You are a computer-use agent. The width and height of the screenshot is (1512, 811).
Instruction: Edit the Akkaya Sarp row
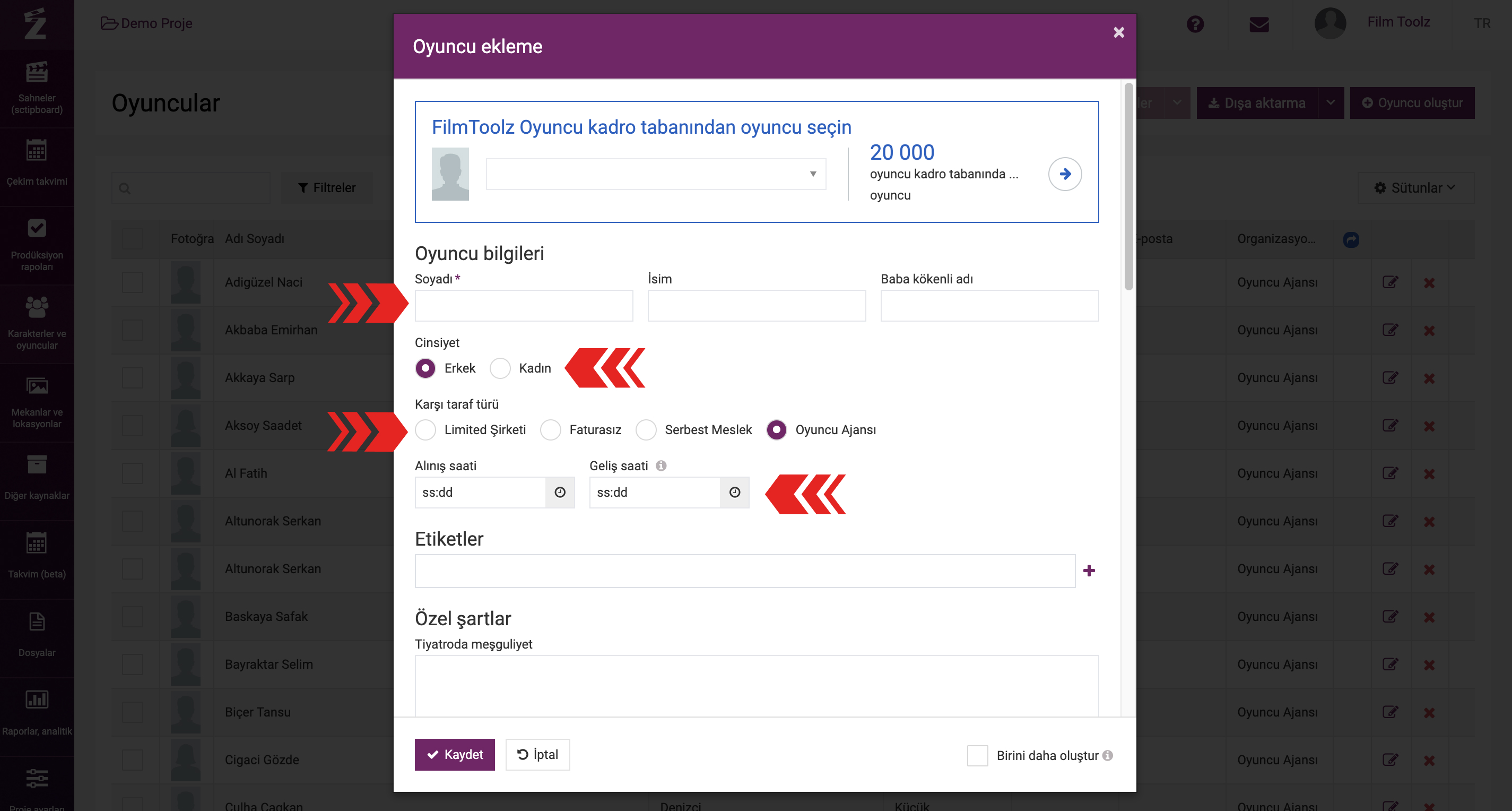1390,377
